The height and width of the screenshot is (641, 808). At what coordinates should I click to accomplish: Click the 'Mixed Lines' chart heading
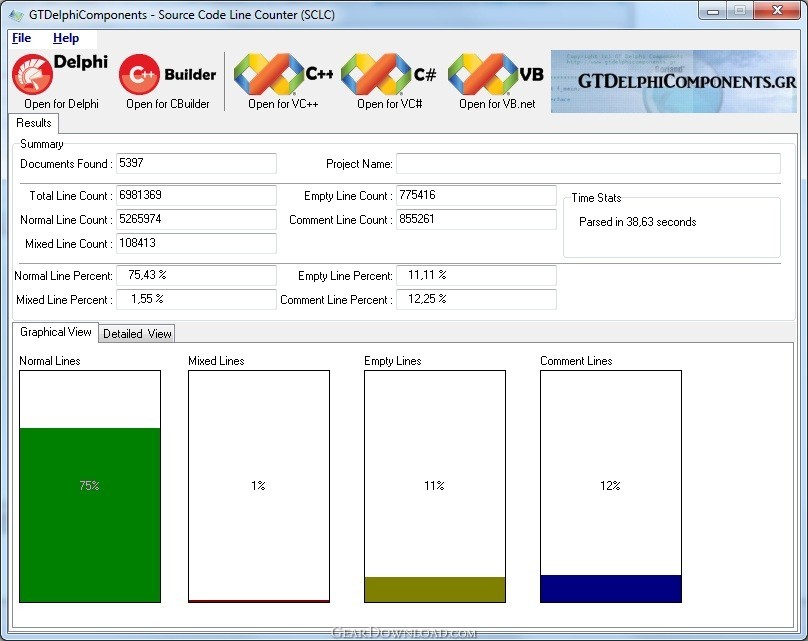(x=216, y=361)
